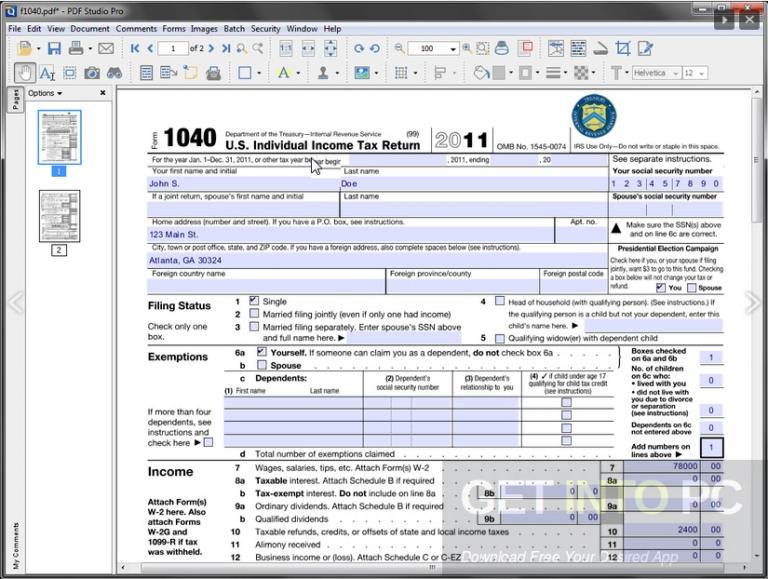Close the Pages panel with X
The height and width of the screenshot is (579, 768).
coord(103,93)
